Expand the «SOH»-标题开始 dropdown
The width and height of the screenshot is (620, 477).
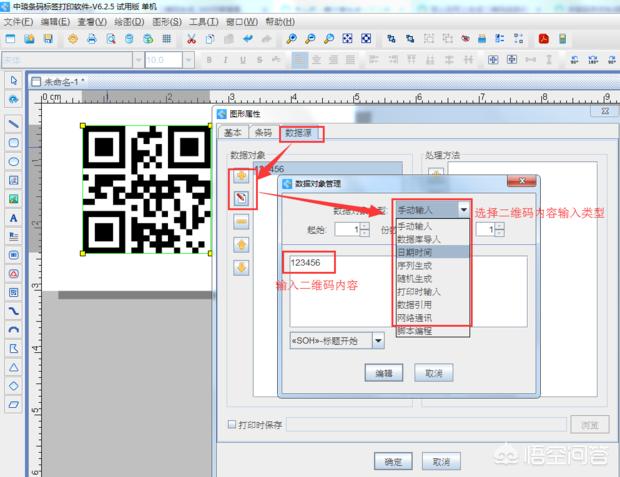point(378,341)
